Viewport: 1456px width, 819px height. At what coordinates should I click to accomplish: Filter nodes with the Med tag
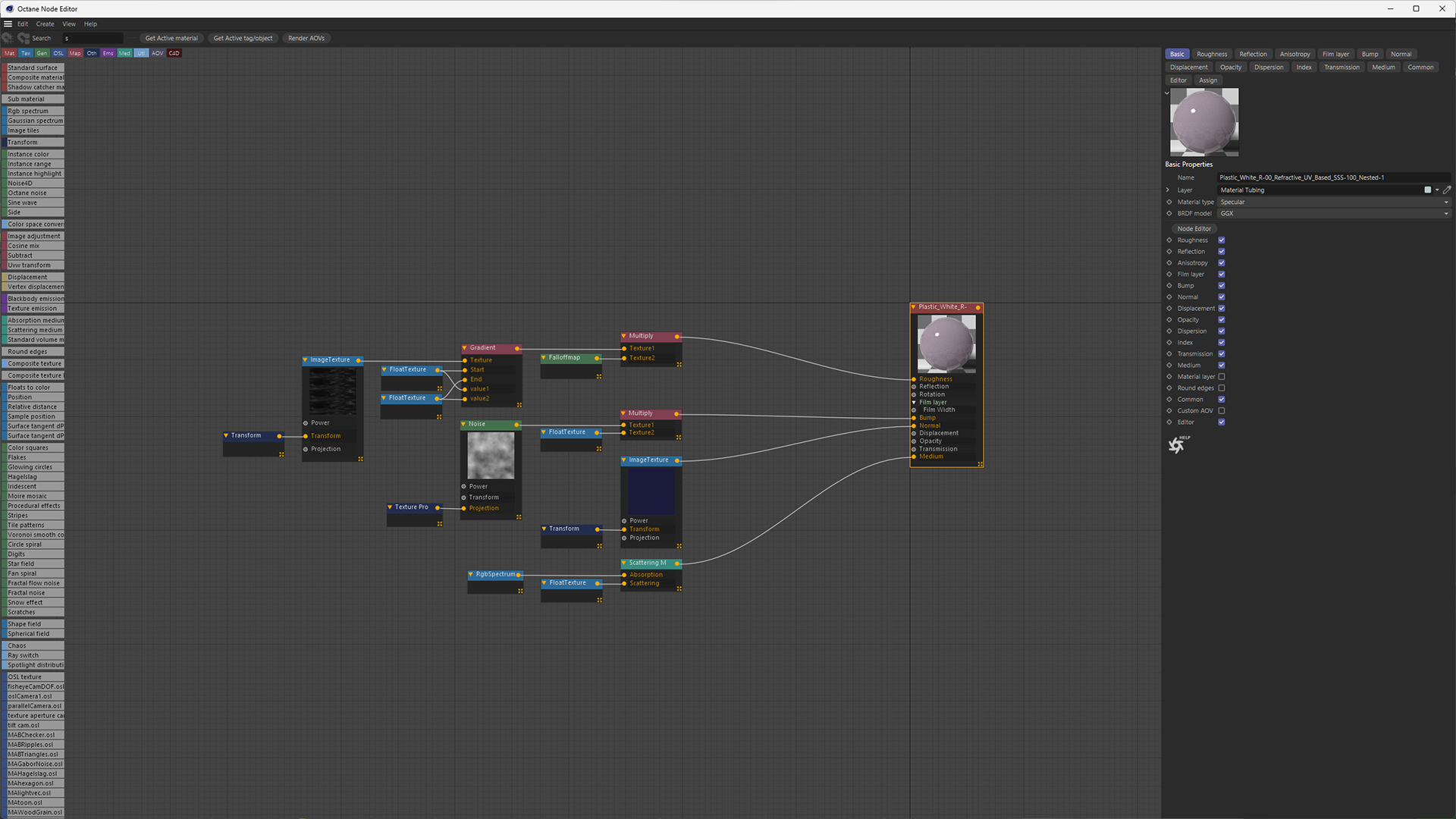(x=124, y=53)
